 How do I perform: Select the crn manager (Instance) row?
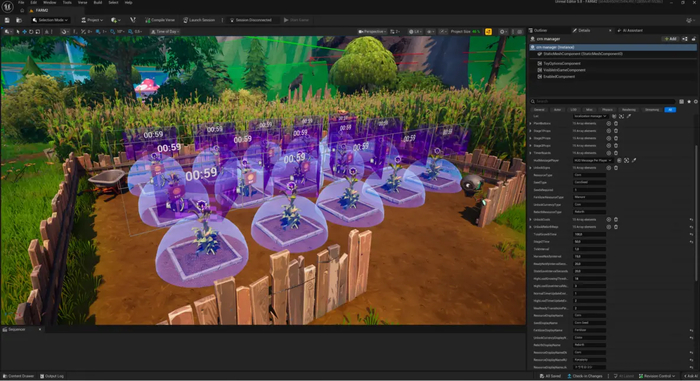coord(612,47)
